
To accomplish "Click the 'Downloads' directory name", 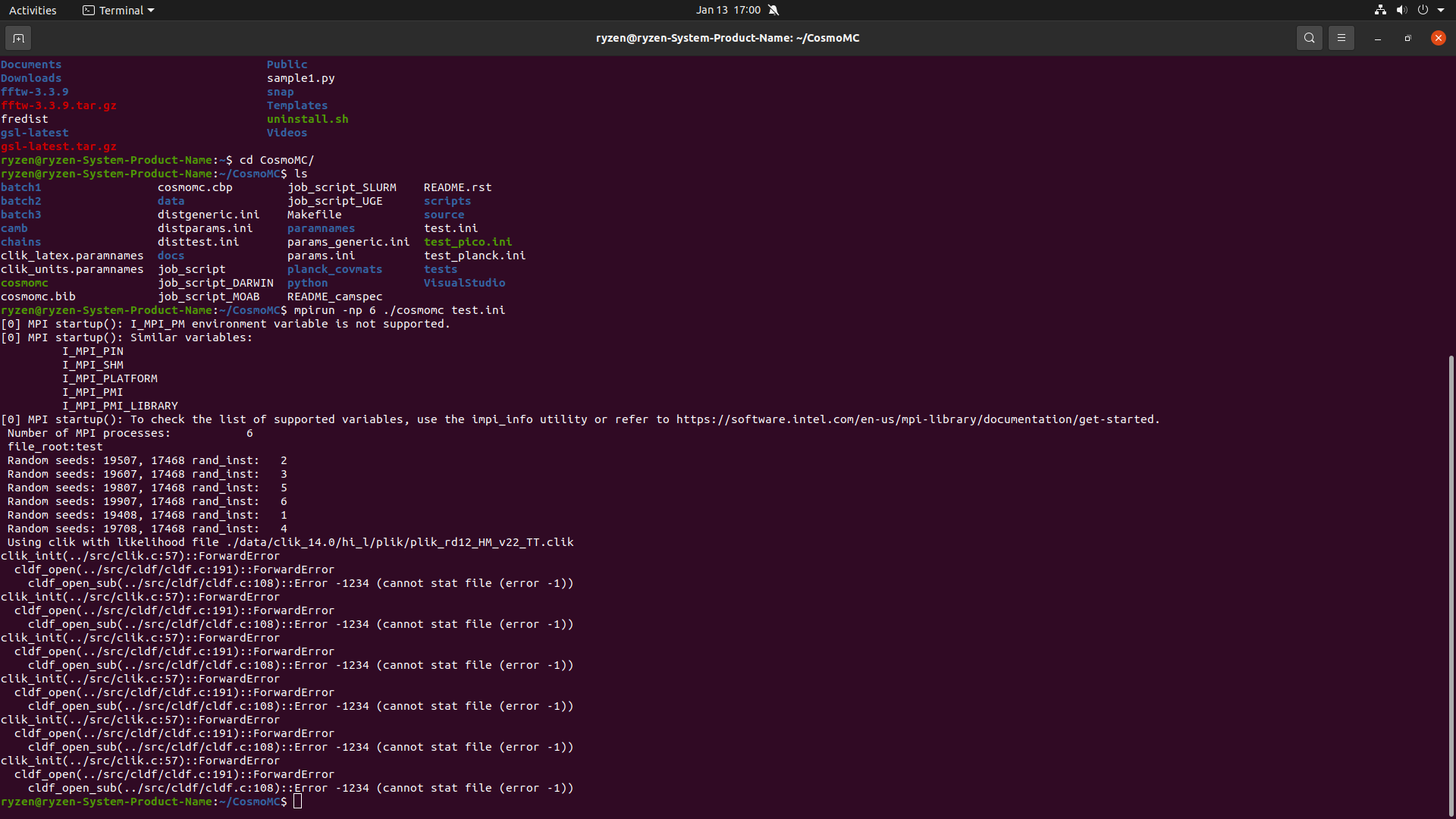I will [x=31, y=78].
